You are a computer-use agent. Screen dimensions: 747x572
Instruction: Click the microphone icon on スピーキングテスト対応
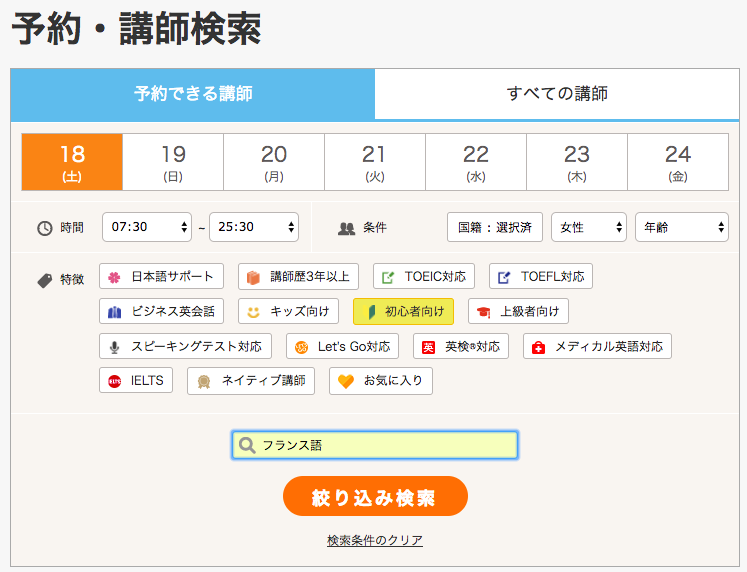[115, 347]
